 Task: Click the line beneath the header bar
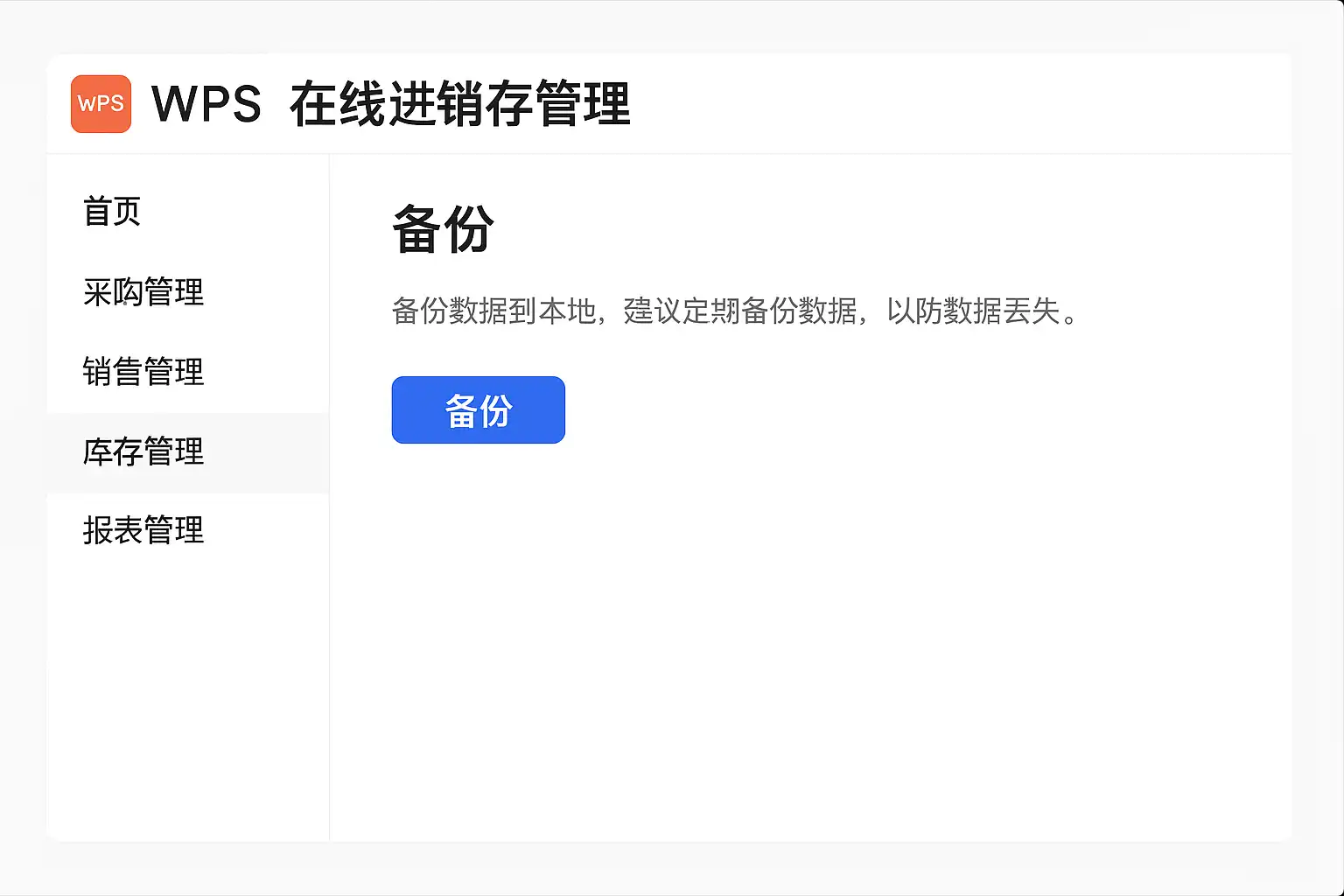[x=787, y=154]
